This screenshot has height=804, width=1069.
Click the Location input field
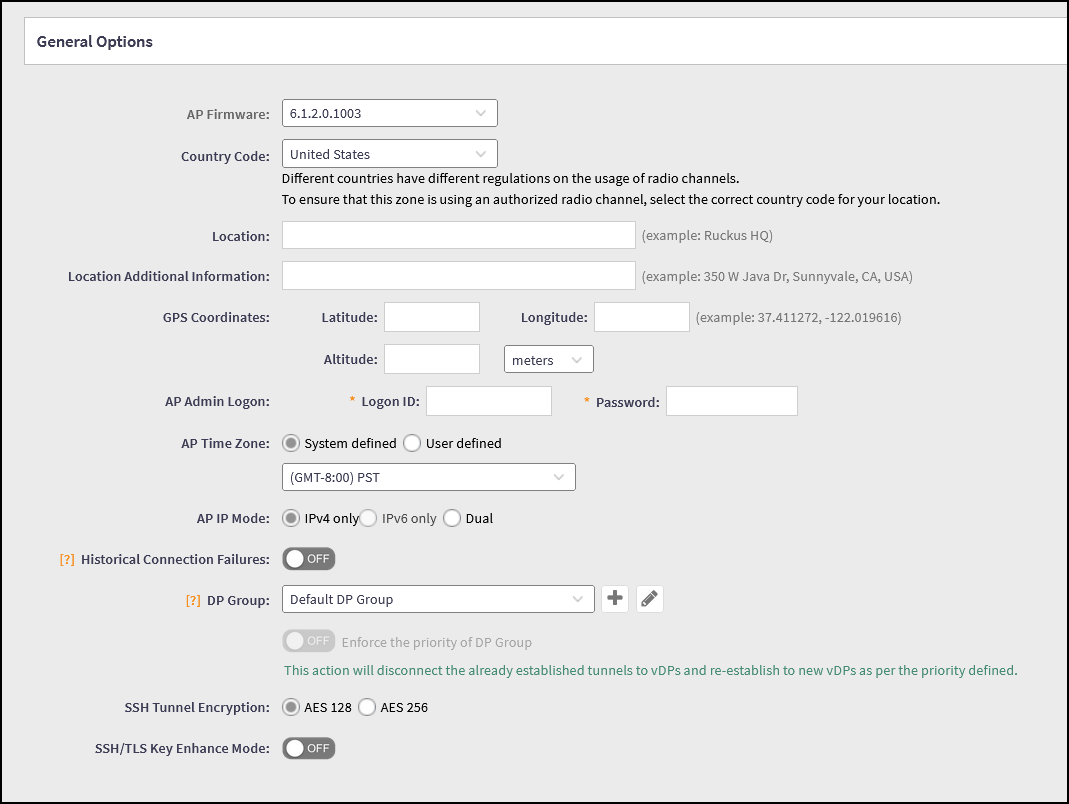click(x=458, y=235)
